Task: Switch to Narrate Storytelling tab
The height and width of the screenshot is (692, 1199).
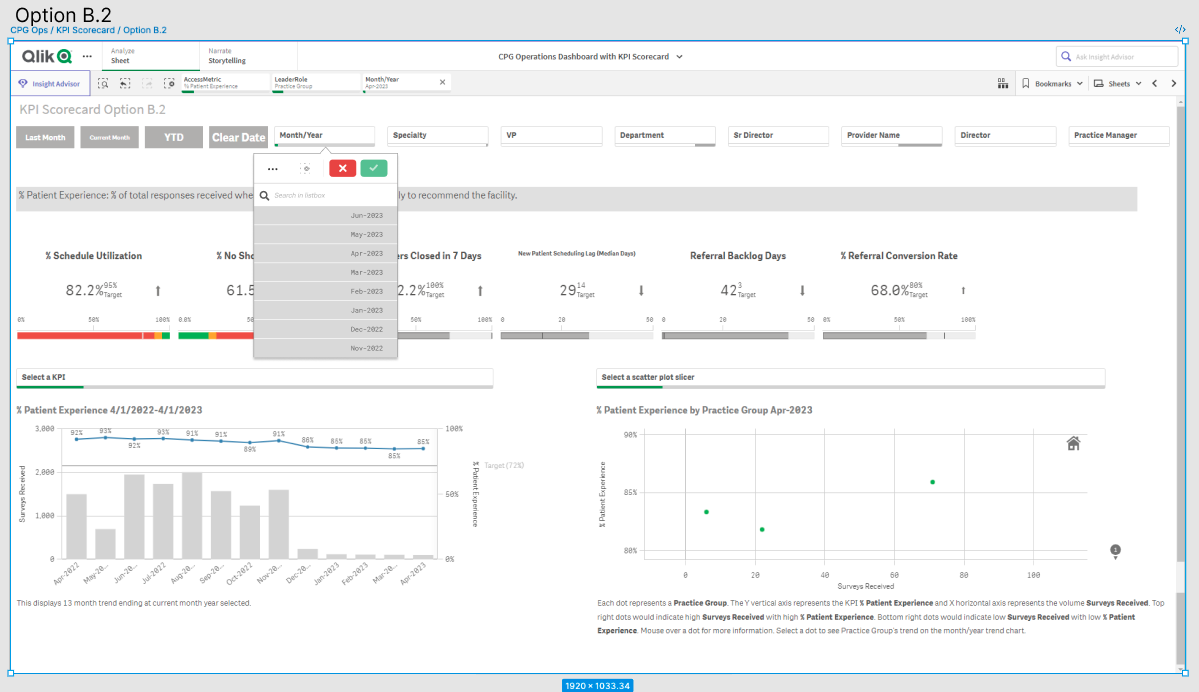Action: [x=249, y=56]
